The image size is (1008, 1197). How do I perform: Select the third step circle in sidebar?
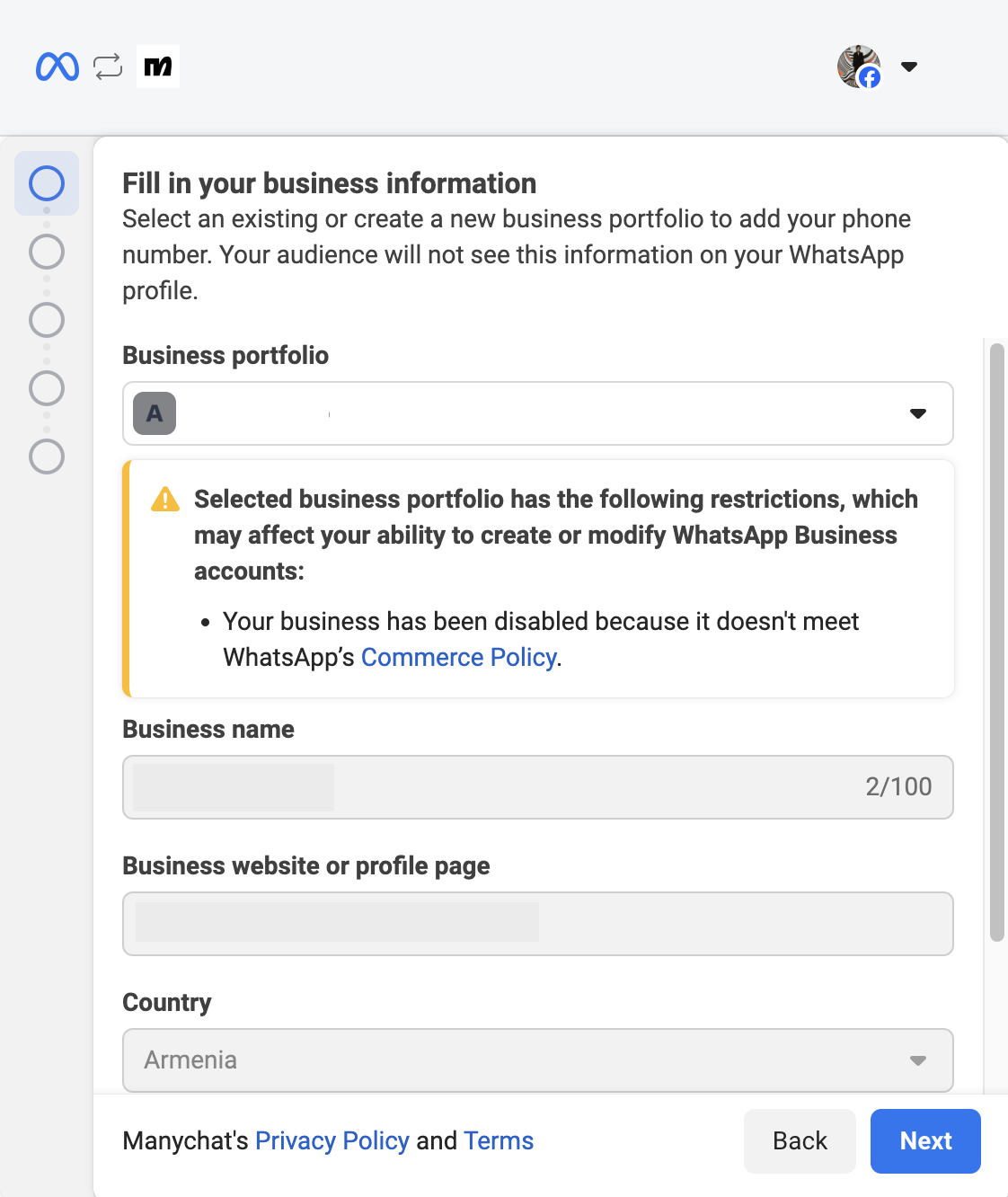pyautogui.click(x=47, y=320)
